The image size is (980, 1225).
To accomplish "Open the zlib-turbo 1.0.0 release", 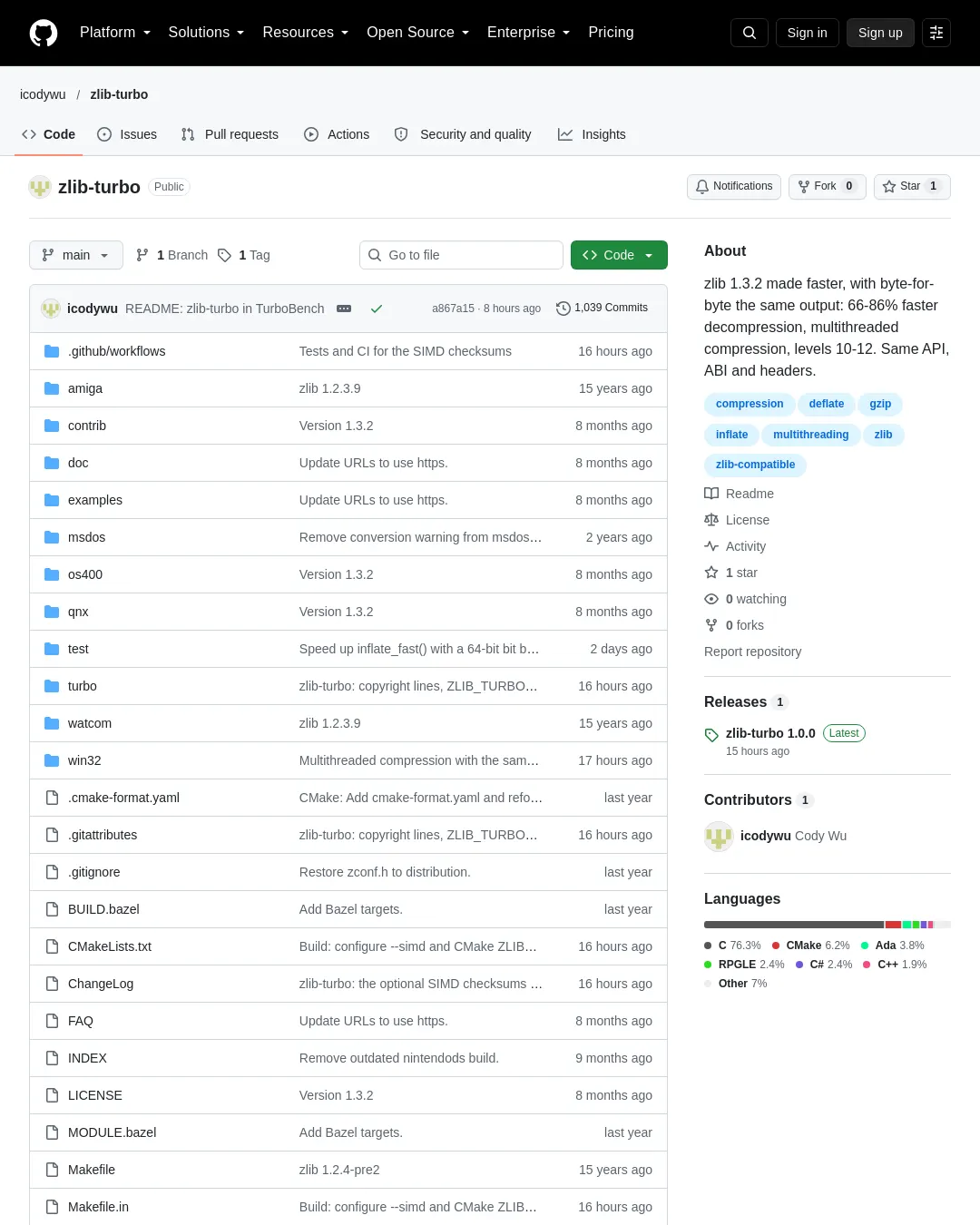I will click(770, 733).
